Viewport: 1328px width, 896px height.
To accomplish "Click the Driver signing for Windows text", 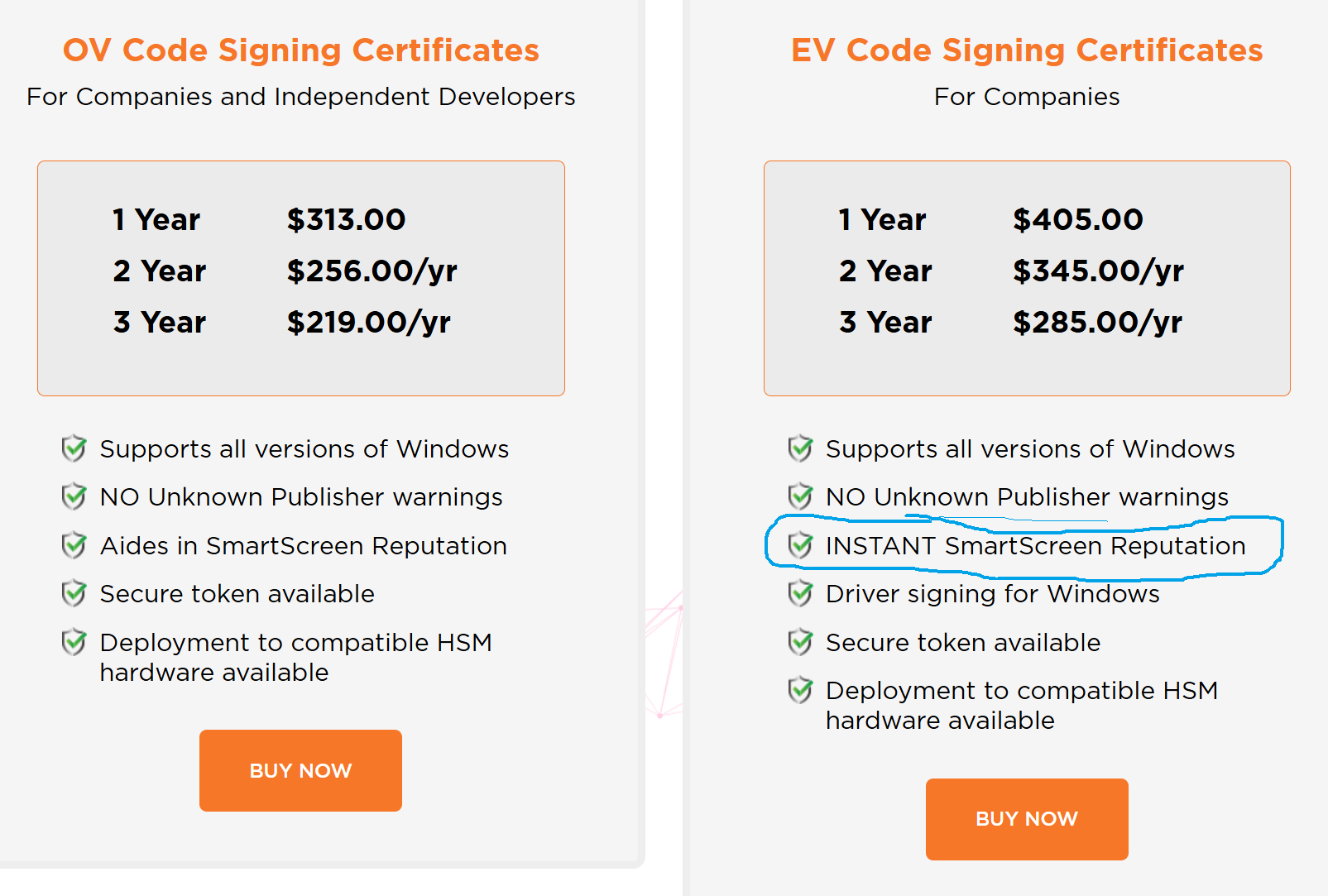I will coord(992,594).
